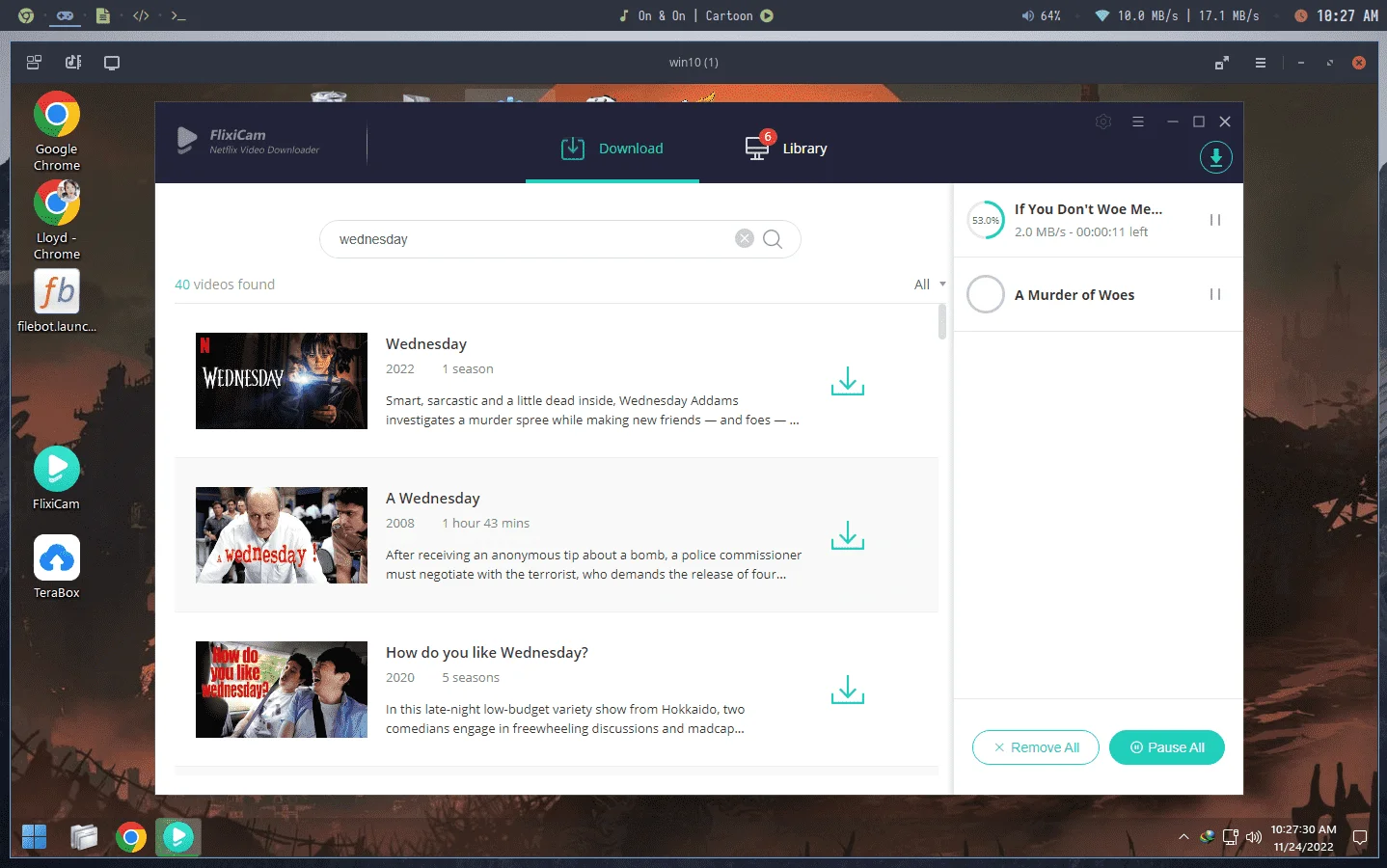
Task: Download How do you like Wednesday?
Action: pos(847,690)
